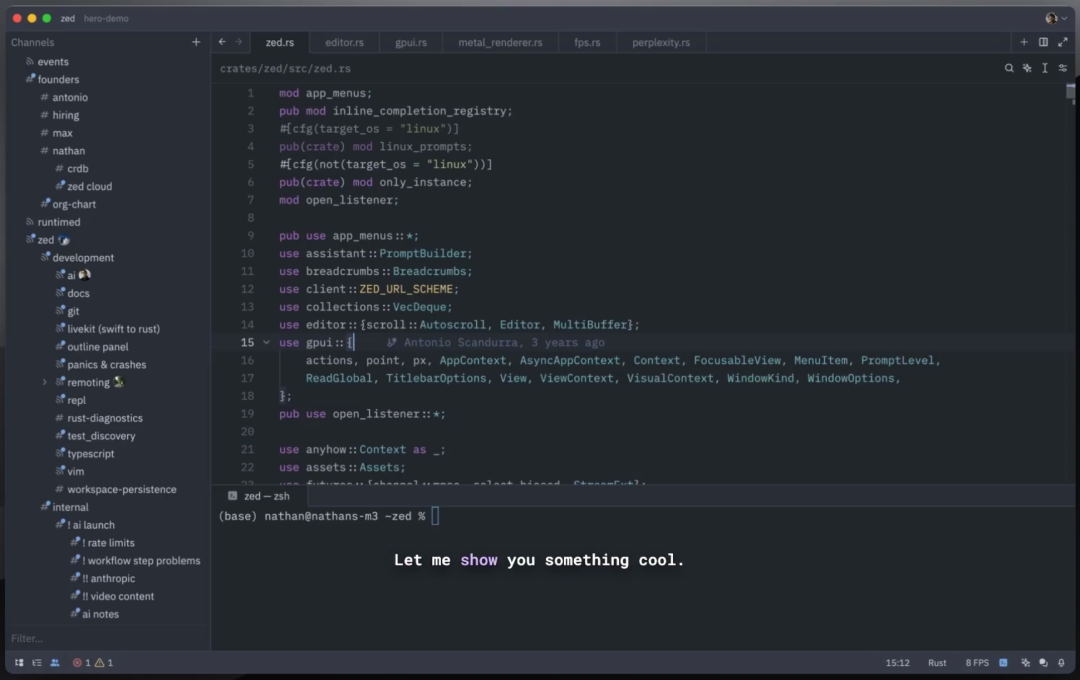Expand the remoting channel in the sidebar
Viewport: 1080px width, 680px height.
[x=44, y=382]
